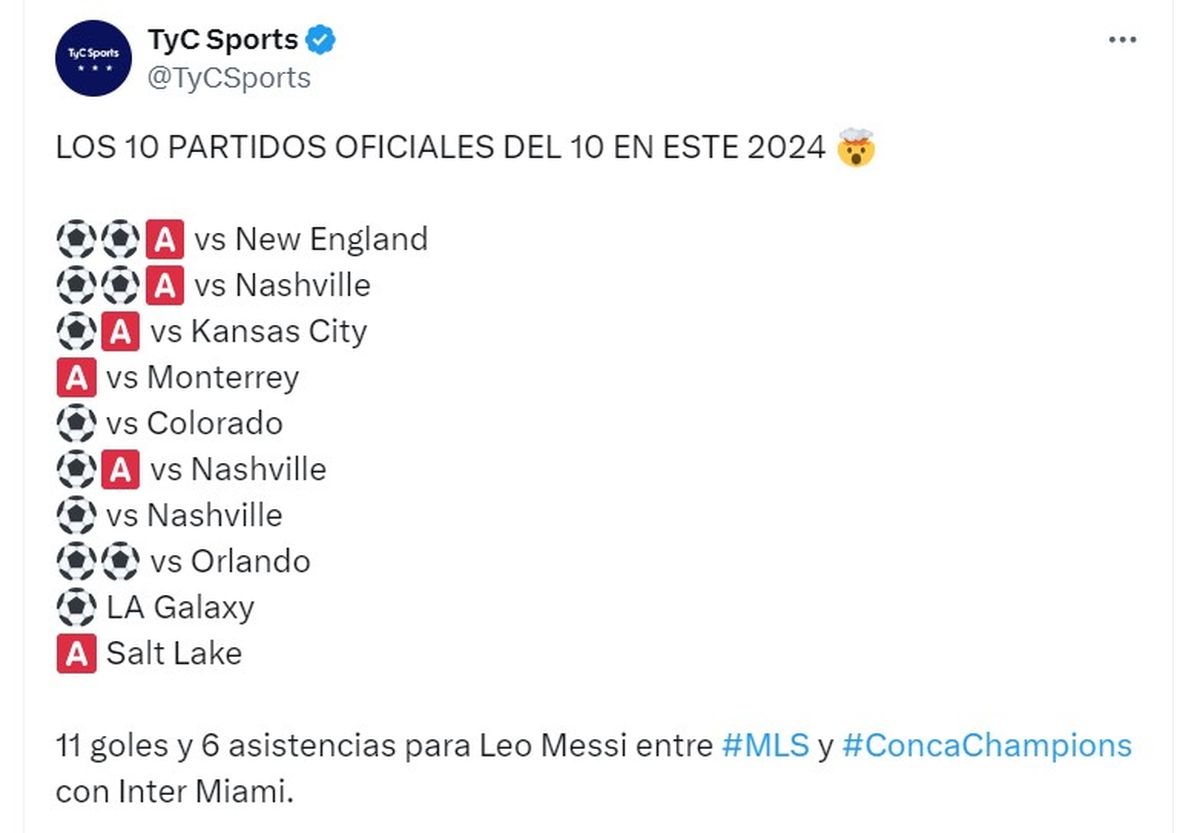Click the red A icon beside Kansas City

tap(121, 332)
